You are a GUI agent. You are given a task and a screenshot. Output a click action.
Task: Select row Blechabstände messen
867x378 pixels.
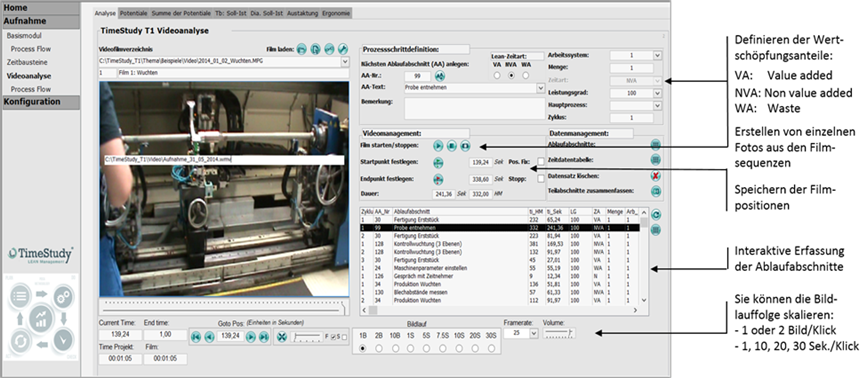500,292
